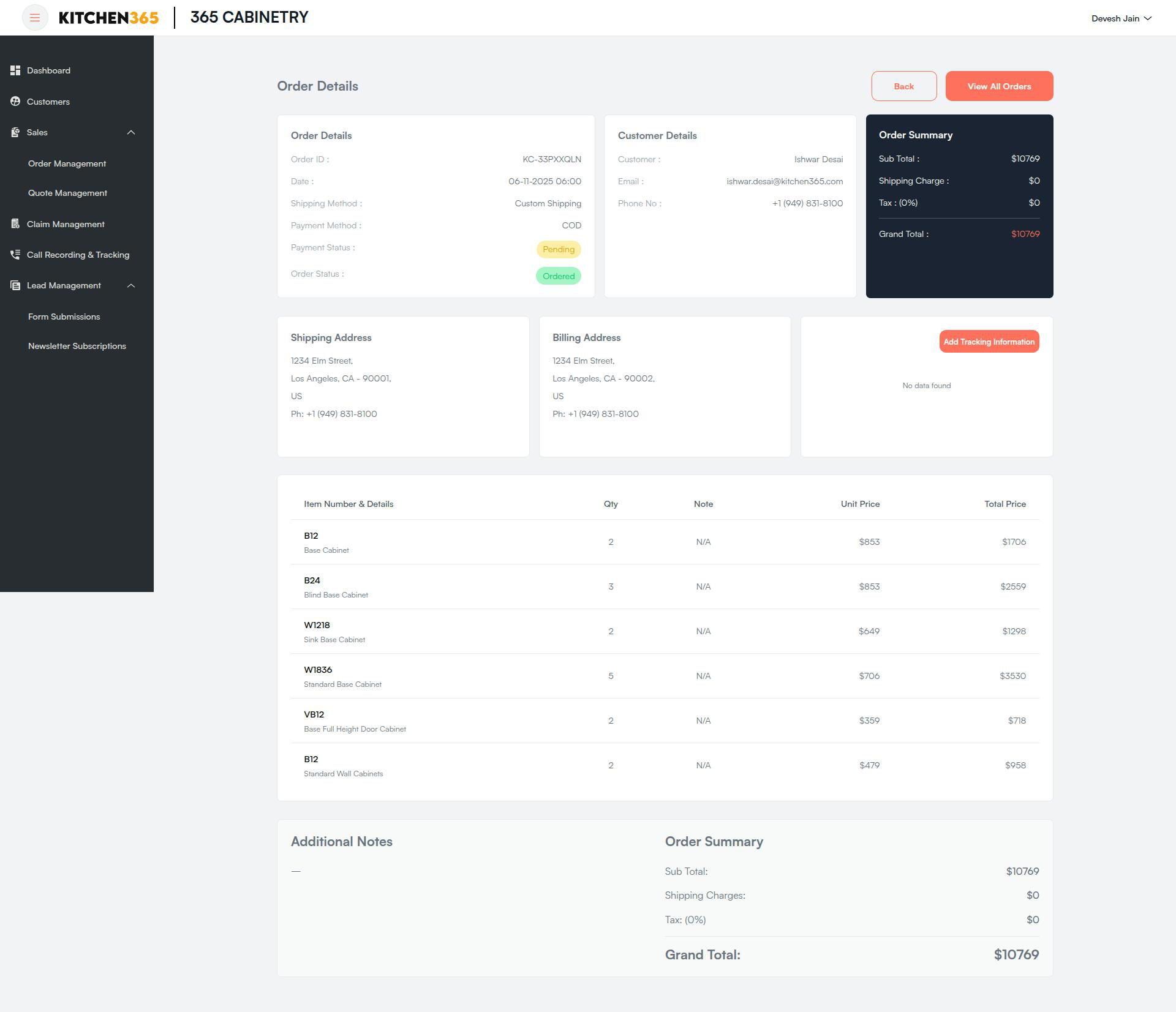
Task: Click the Lead Management icon
Action: (x=15, y=285)
